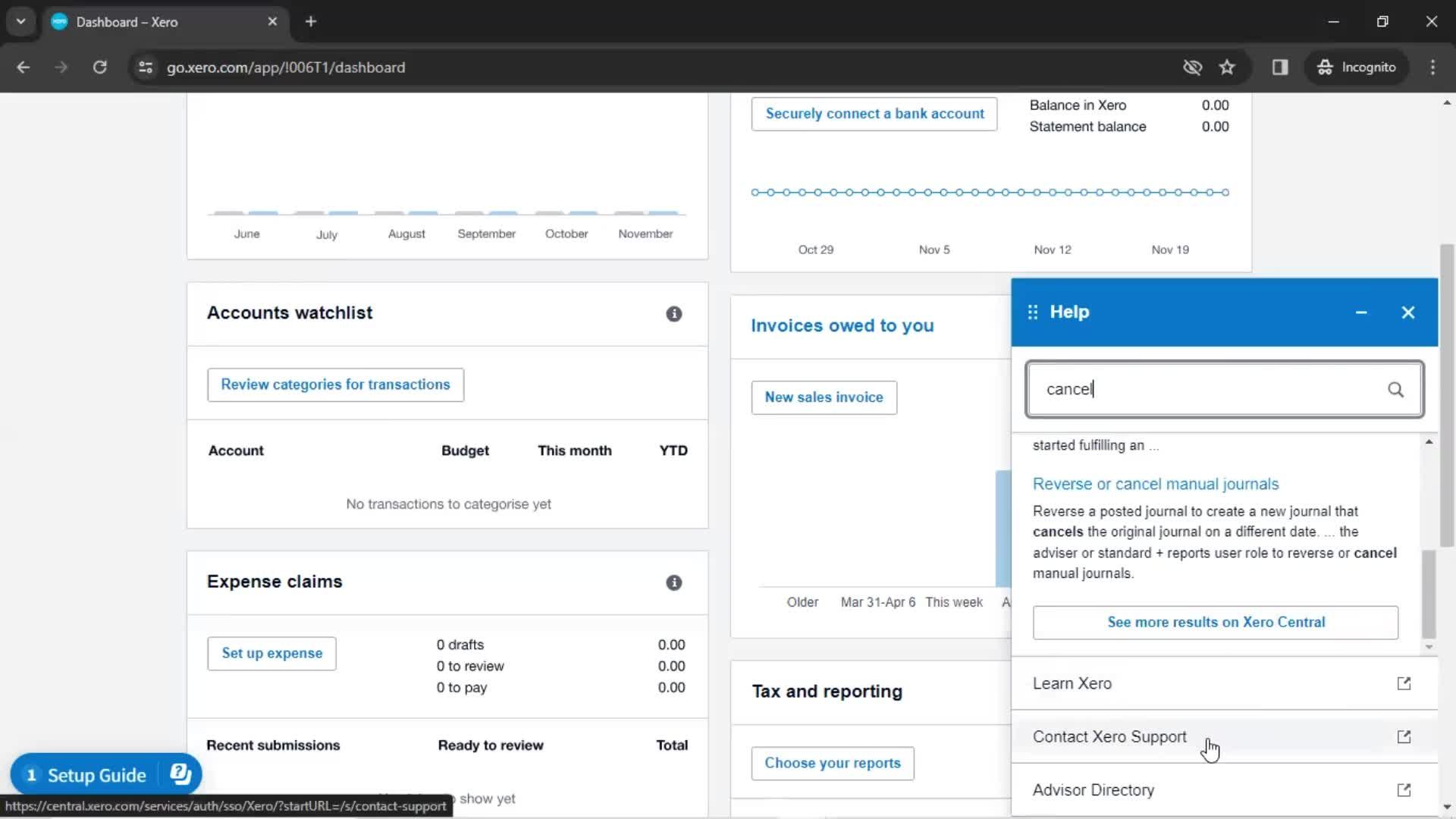The height and width of the screenshot is (819, 1456).
Task: Click the Ready to review header
Action: tap(491, 746)
